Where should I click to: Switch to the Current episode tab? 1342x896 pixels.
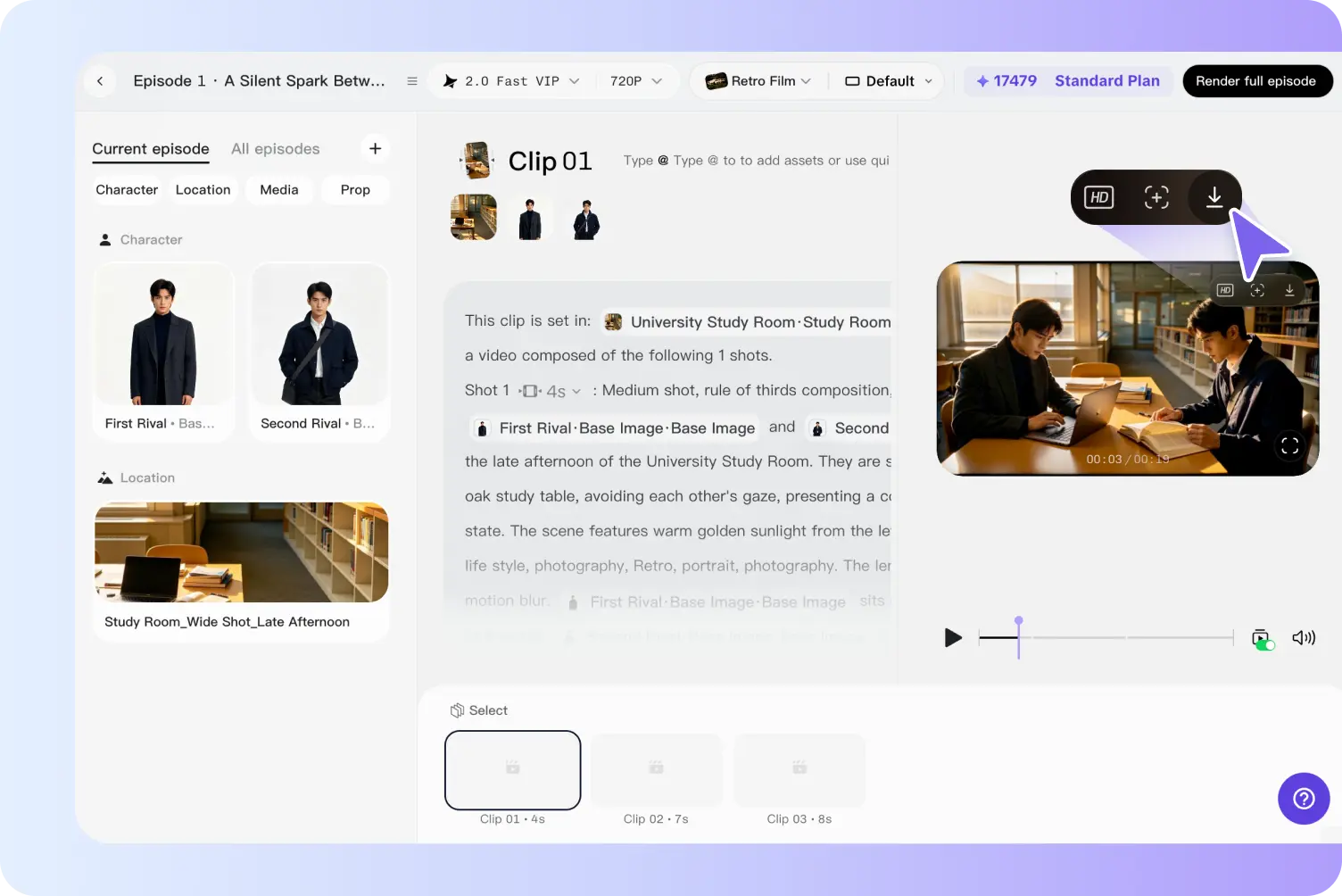point(151,149)
